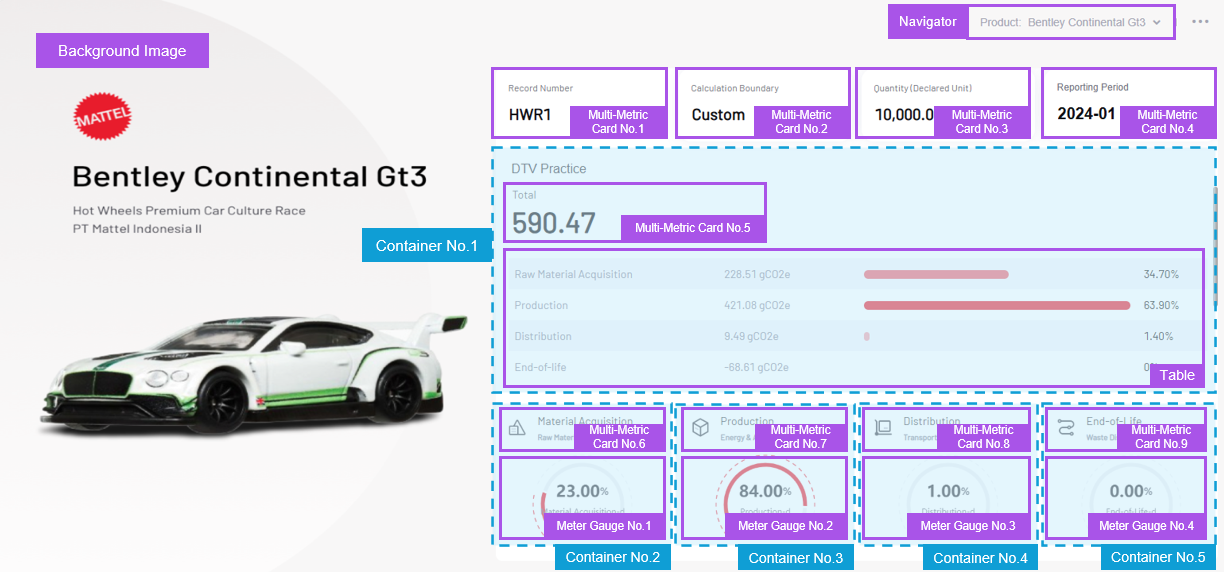Open the three-dot more options menu
1224x576 pixels.
[1200, 22]
